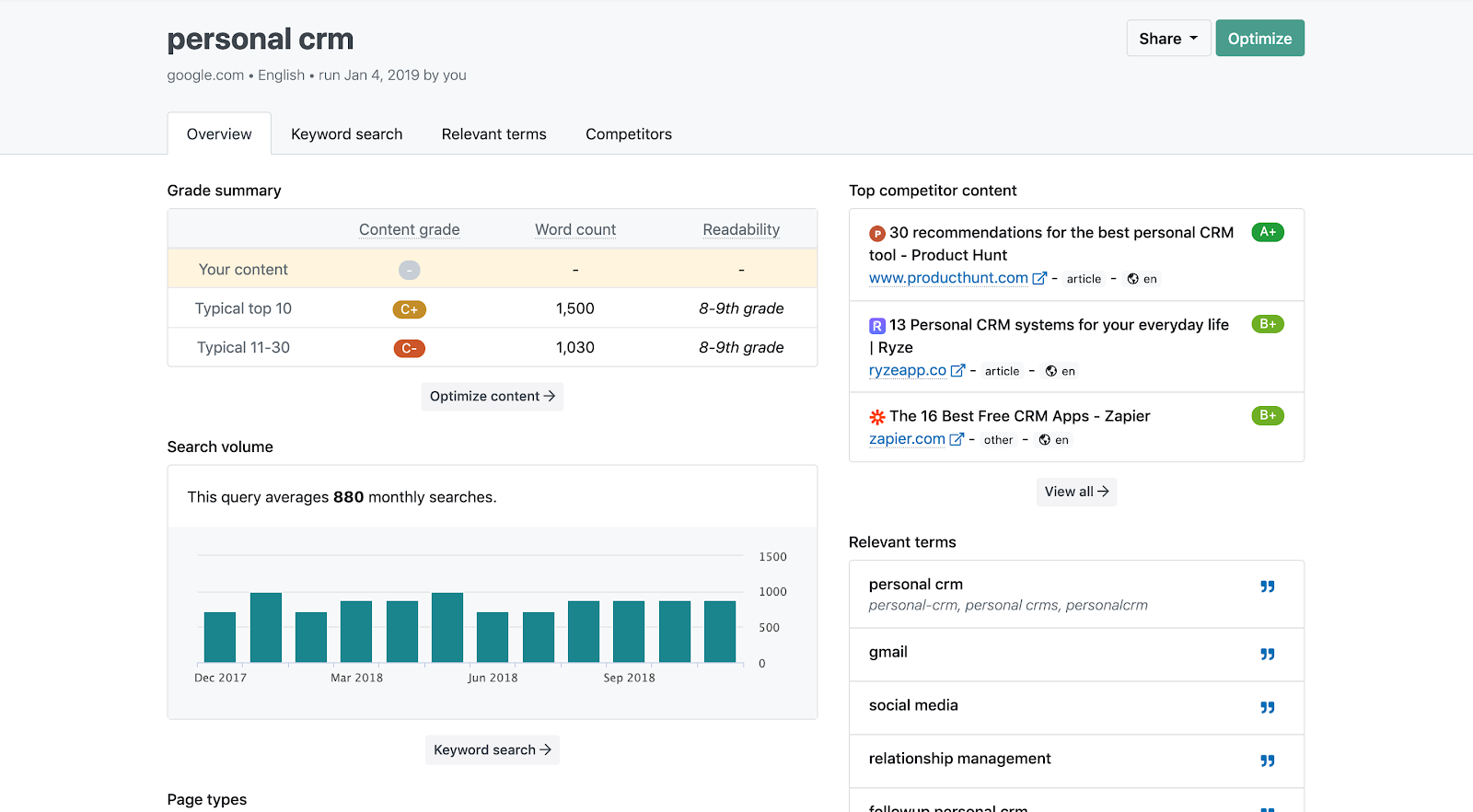1473x812 pixels.
Task: Open the ryzeapp.co link
Action: [x=908, y=370]
